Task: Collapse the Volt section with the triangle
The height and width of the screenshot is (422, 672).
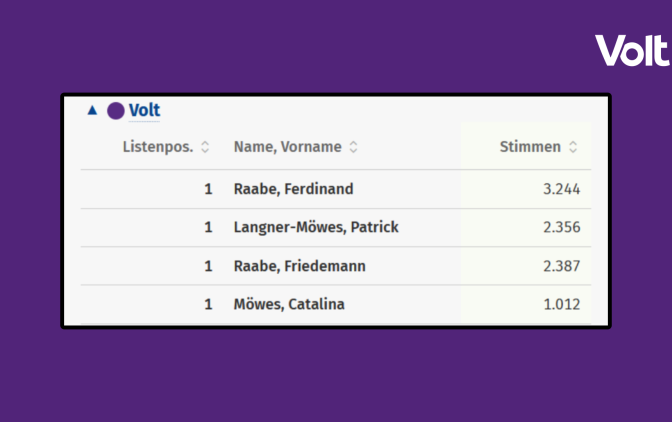Action: (92, 111)
